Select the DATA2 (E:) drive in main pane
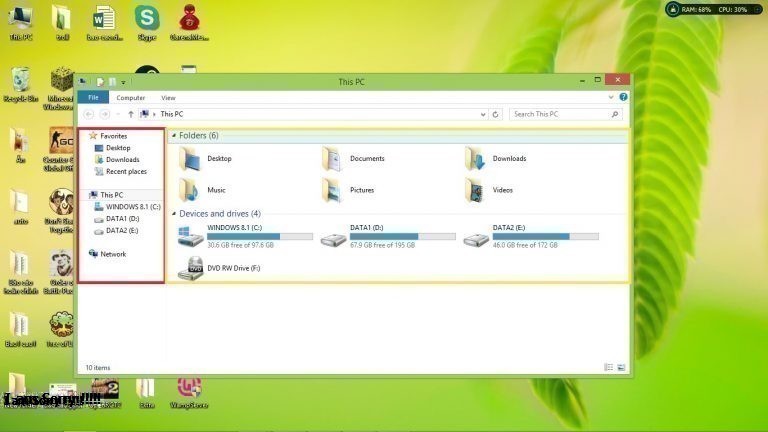 [531, 236]
